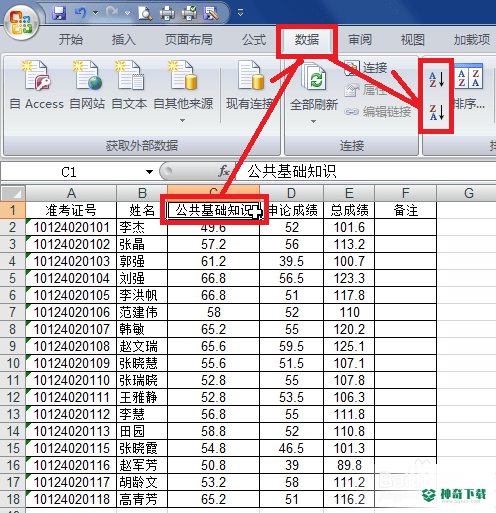Import data with 自 Access icon
Viewport: 496px width, 513px height.
pyautogui.click(x=37, y=85)
